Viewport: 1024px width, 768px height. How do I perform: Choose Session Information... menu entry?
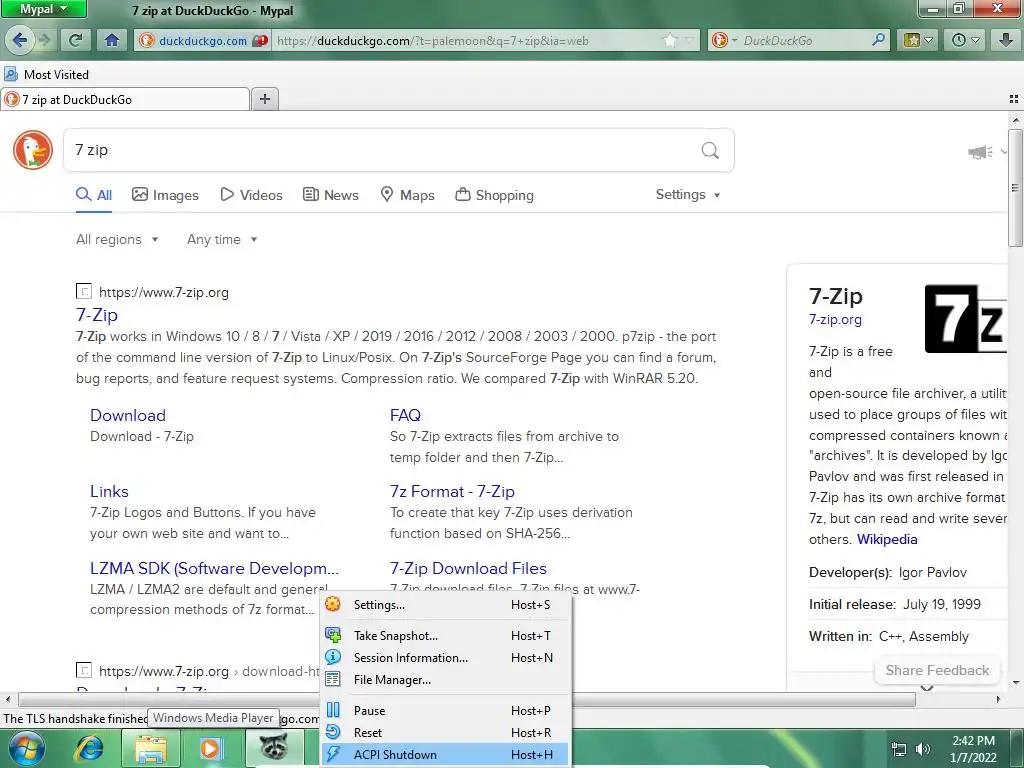pos(445,658)
